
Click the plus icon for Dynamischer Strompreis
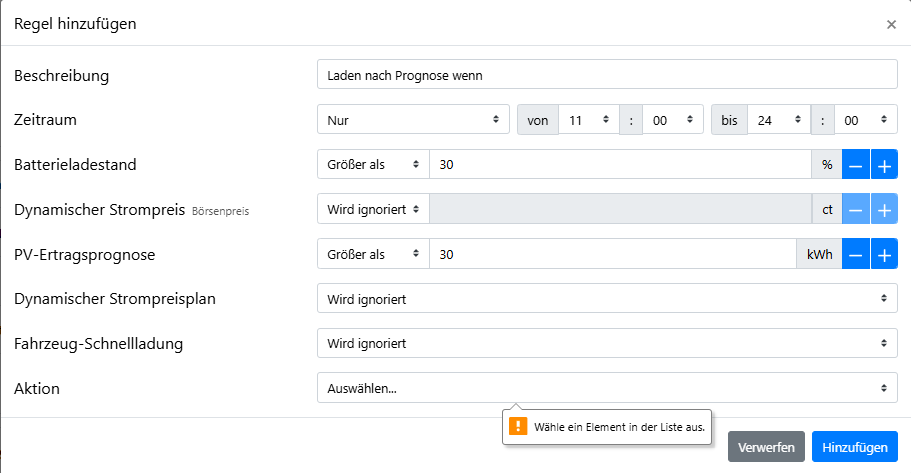coord(884,209)
